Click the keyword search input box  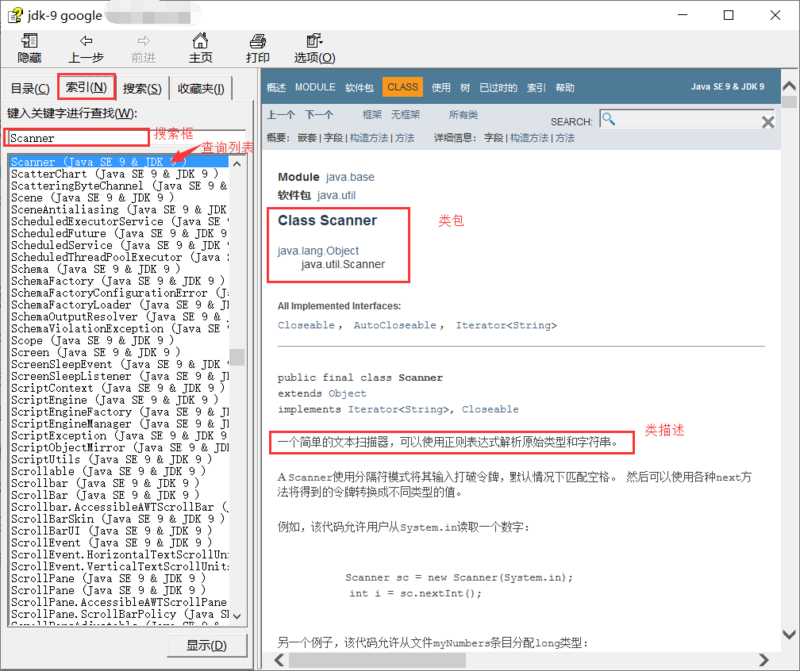[65, 137]
